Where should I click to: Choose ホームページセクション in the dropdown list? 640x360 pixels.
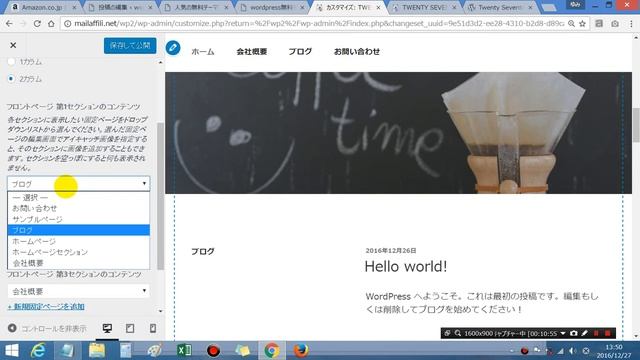(x=78, y=252)
